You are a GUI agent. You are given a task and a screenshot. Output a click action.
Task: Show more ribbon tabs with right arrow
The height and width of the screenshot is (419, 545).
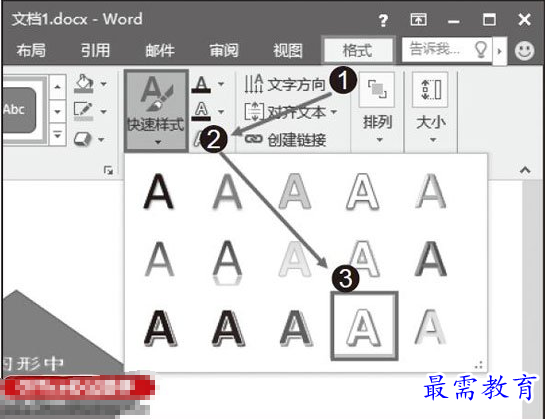[x=499, y=51]
